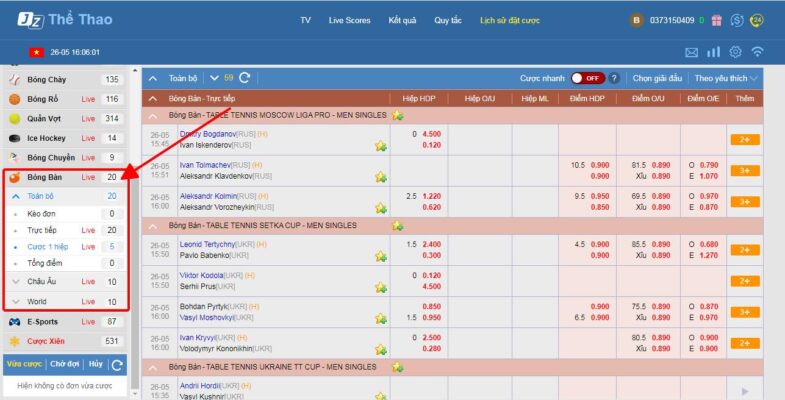Screen dimensions: 785x400
Task: Click the wifi signal icon
Action: [x=757, y=52]
